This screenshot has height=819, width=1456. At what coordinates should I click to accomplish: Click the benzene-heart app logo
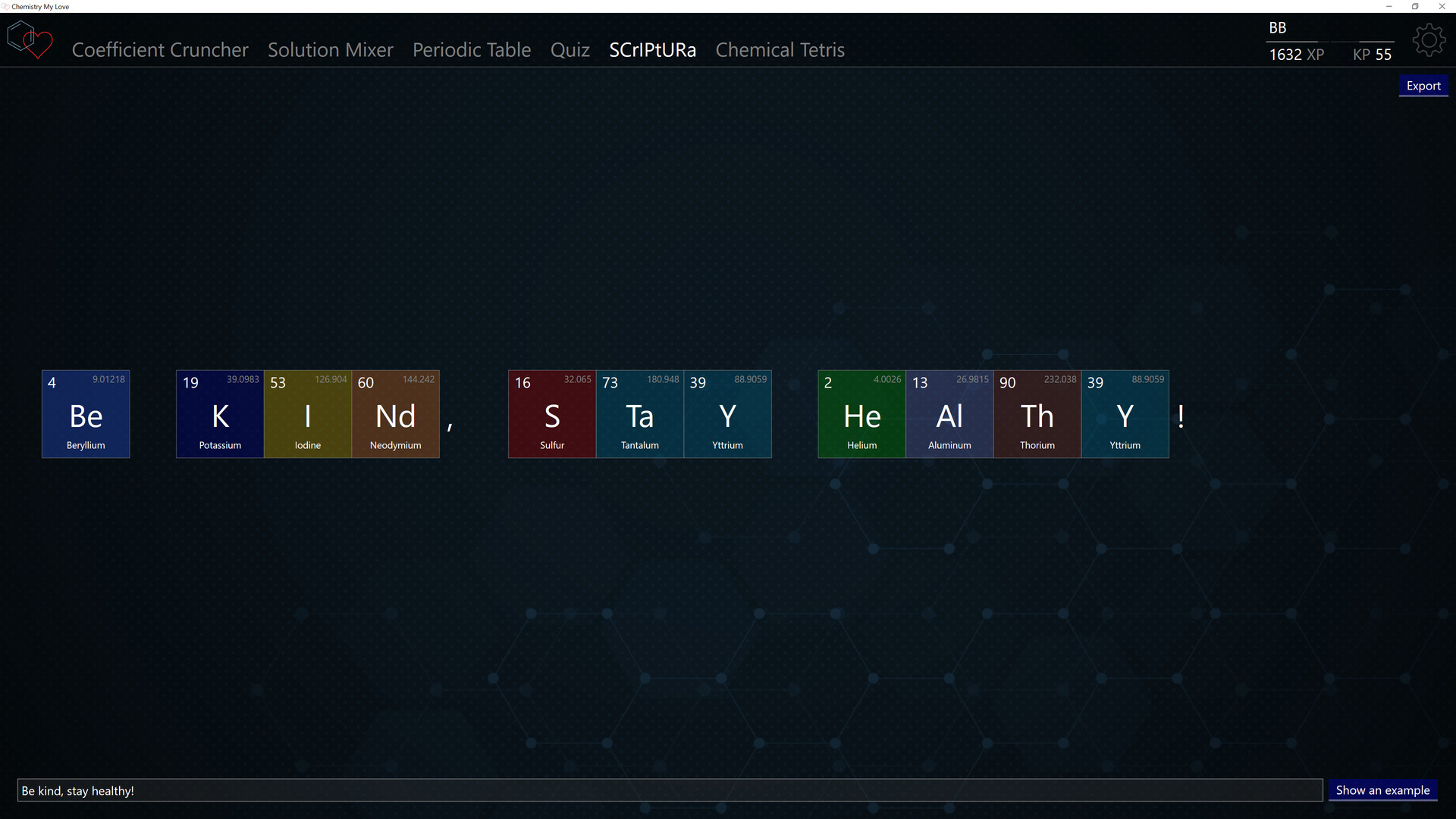coord(29,39)
